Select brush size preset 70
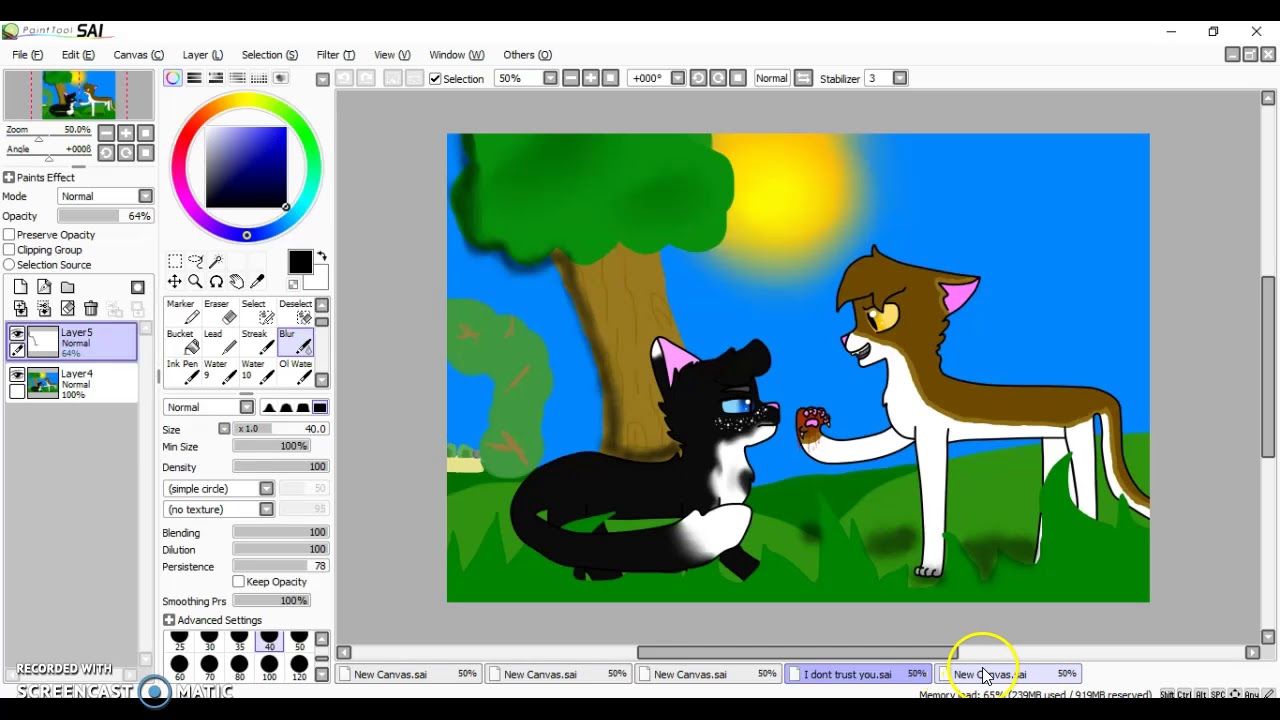The image size is (1280, 720). [x=209, y=669]
